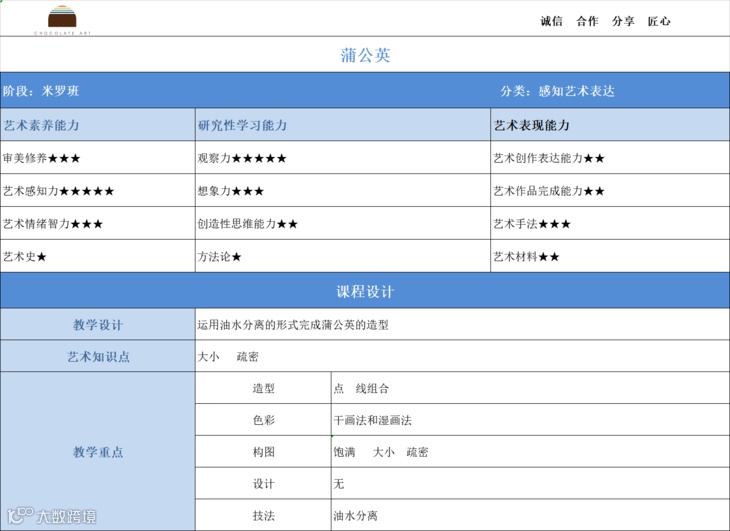Image resolution: width=730 pixels, height=531 pixels.
Task: Select the 观察力 five-star cell
Action: [343, 158]
